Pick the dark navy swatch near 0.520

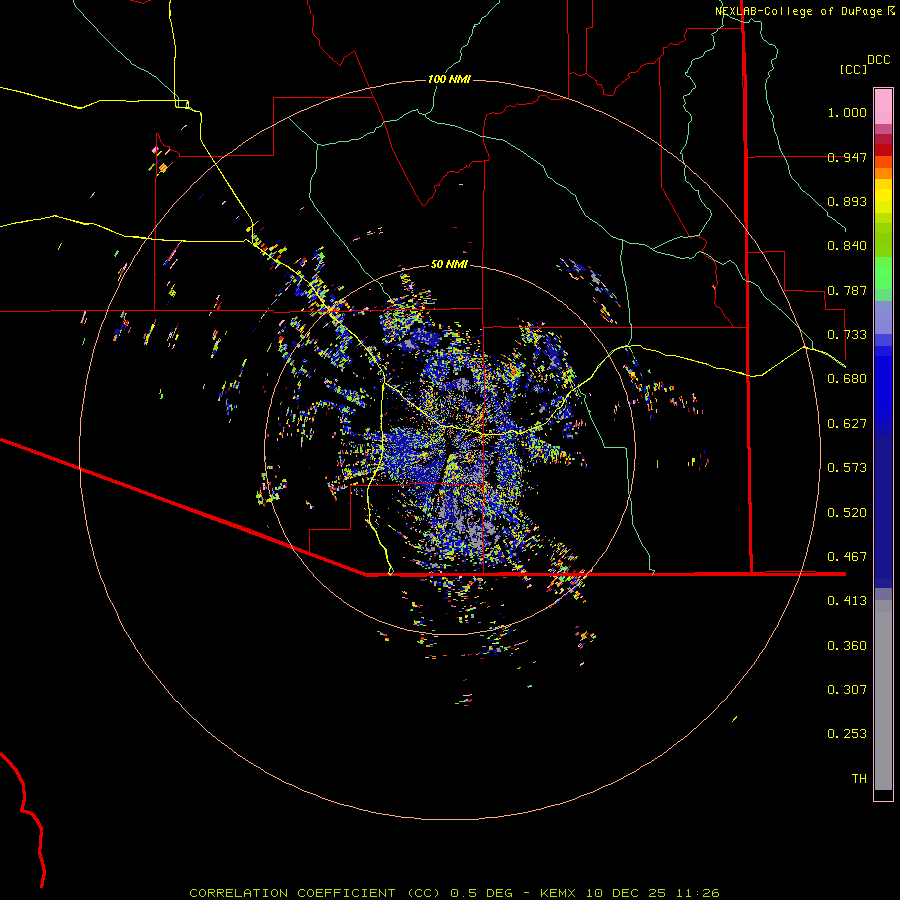883,505
